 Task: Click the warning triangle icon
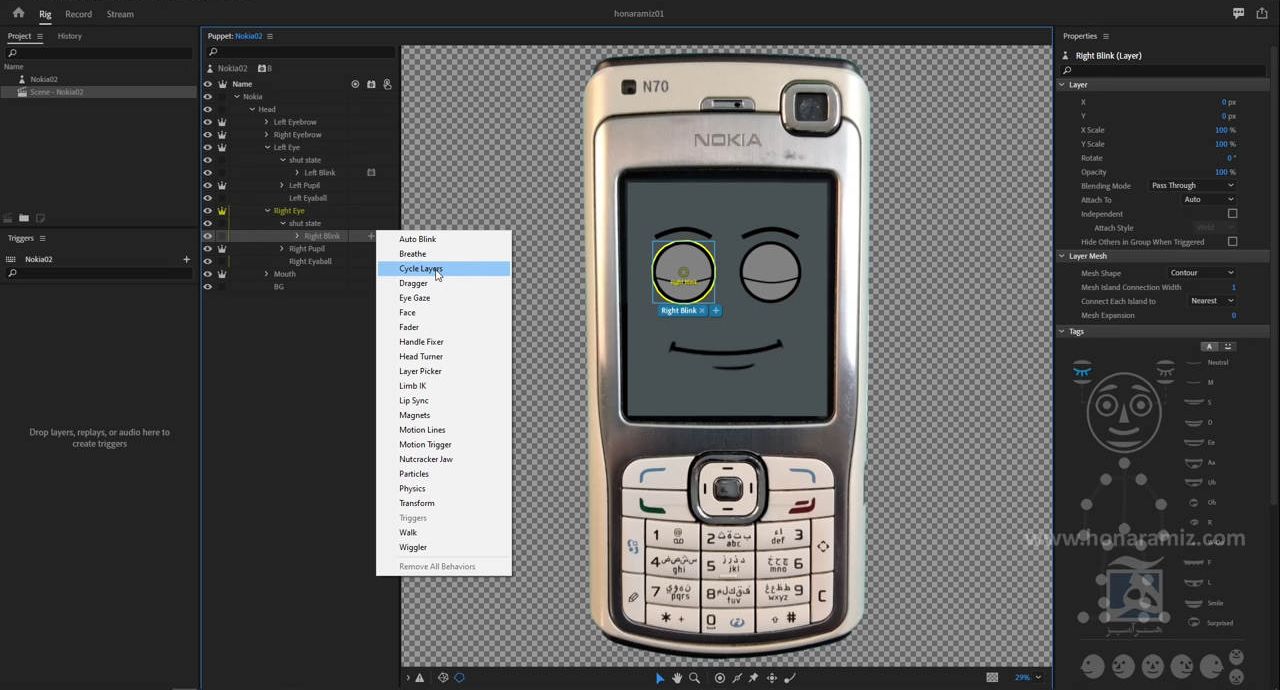pyautogui.click(x=419, y=677)
